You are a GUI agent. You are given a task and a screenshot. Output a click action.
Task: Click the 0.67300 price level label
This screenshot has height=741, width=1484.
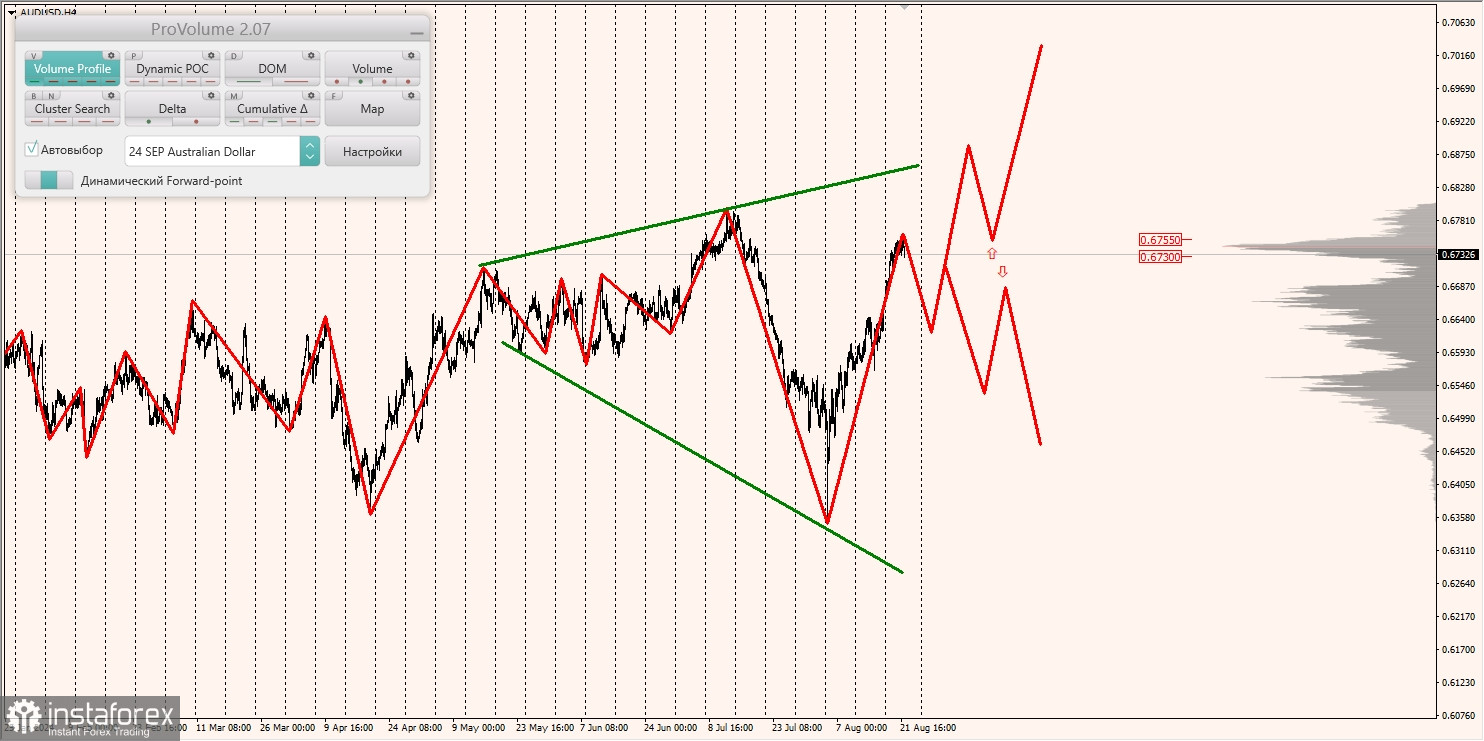[1160, 257]
